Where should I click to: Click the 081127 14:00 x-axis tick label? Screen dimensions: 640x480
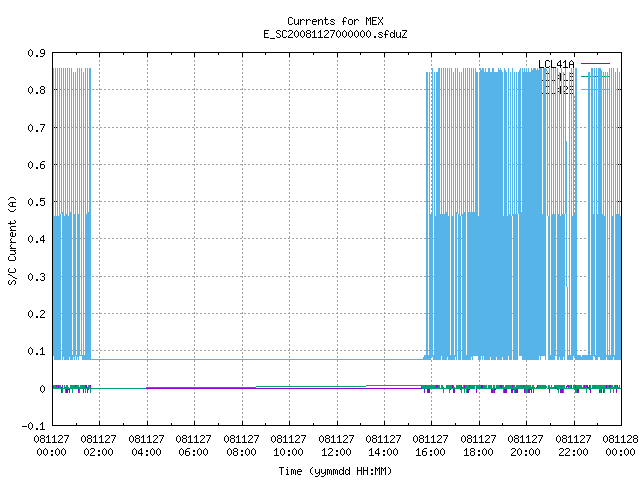pyautogui.click(x=383, y=446)
